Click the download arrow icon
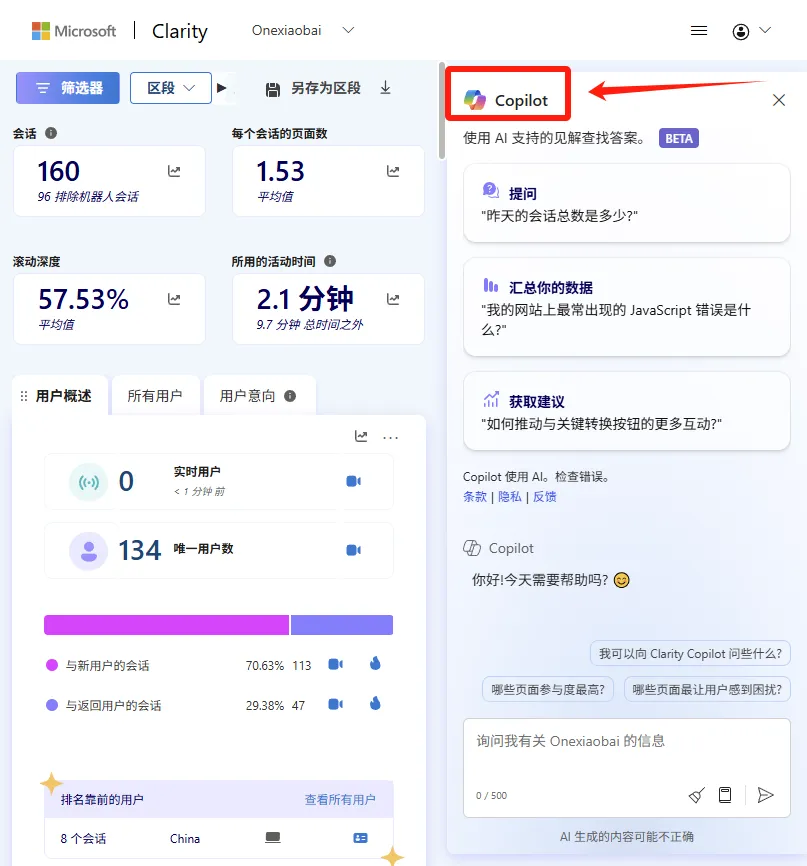Screen dimensions: 807x866 (386, 88)
